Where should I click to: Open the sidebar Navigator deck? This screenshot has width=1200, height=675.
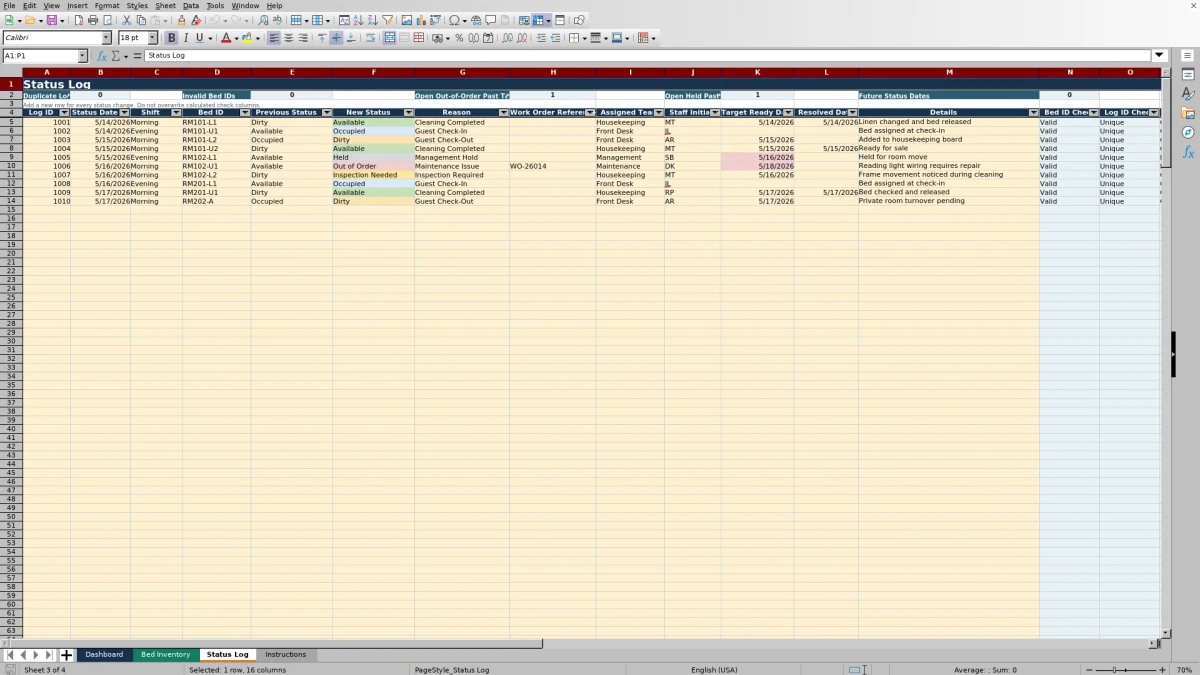pyautogui.click(x=1188, y=132)
